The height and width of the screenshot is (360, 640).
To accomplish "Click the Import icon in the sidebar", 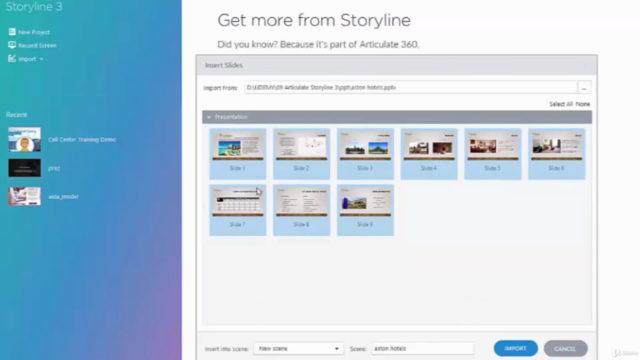I will (12, 59).
